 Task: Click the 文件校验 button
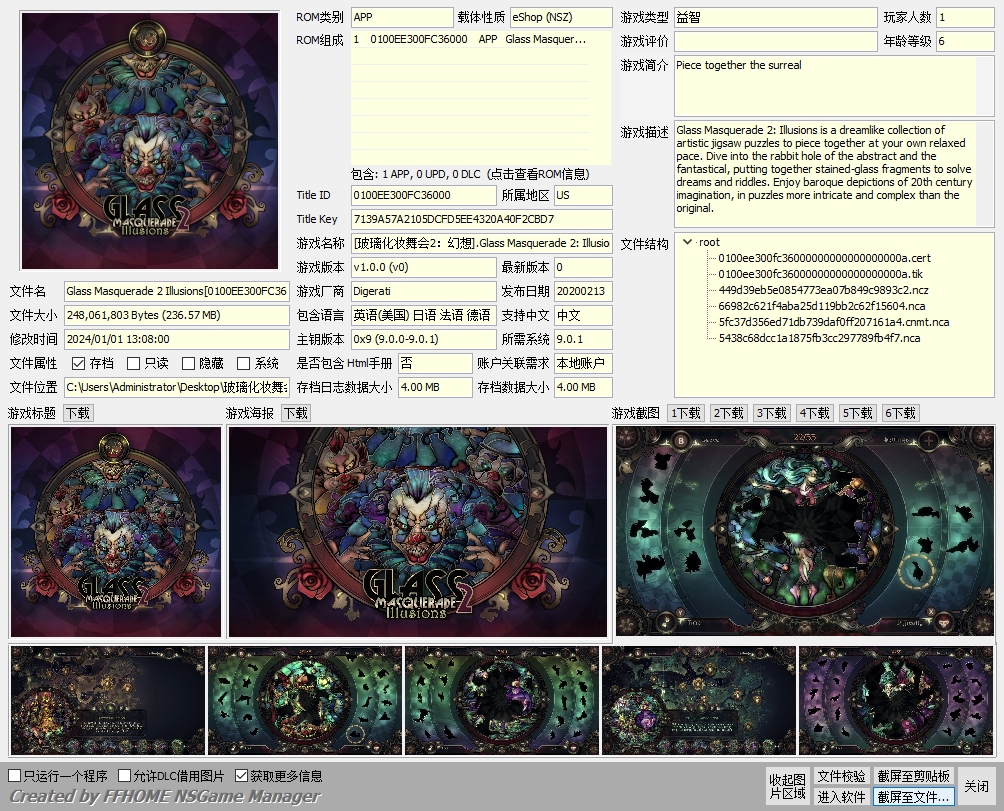841,776
